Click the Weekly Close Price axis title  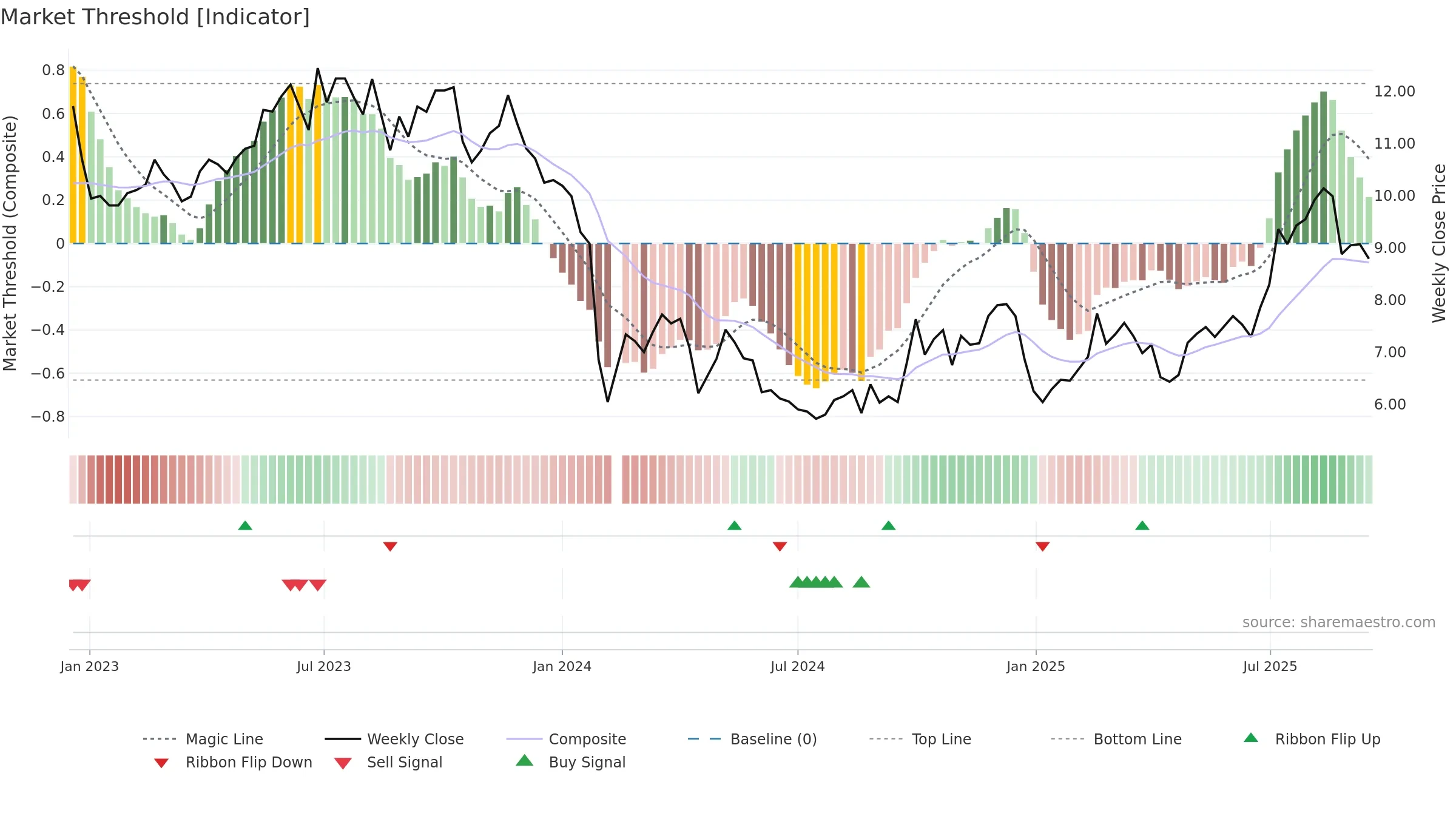(1440, 243)
